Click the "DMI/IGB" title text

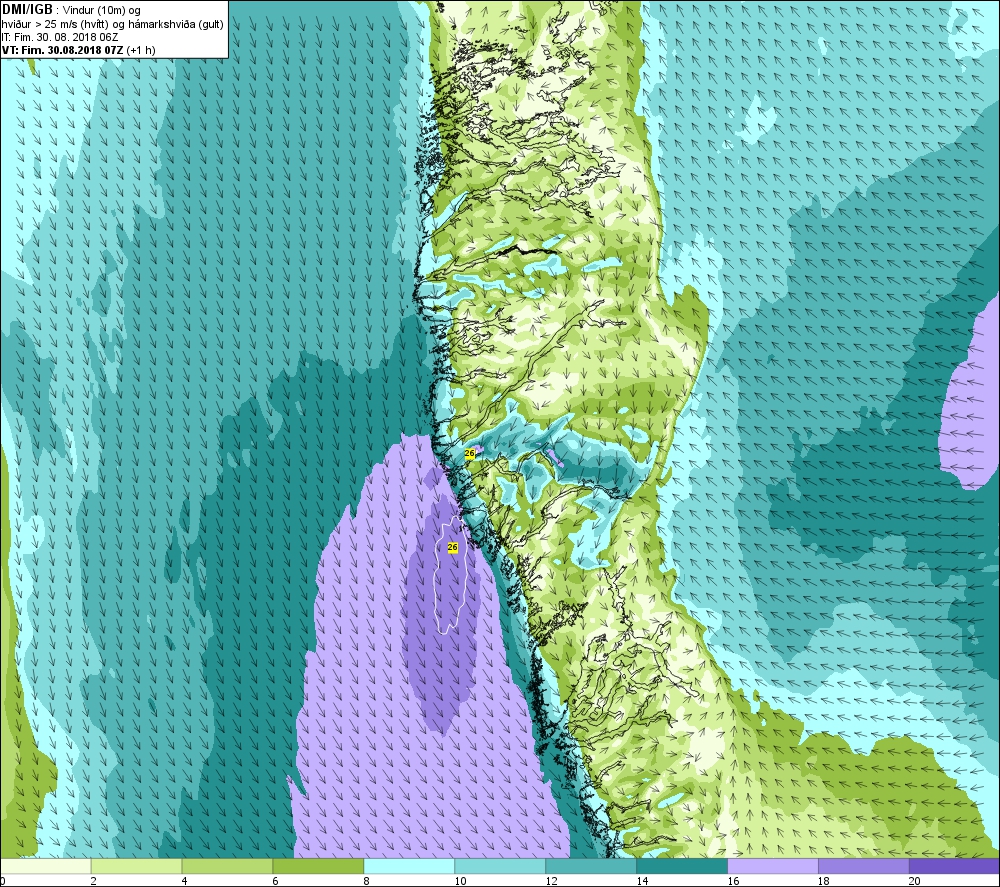pyautogui.click(x=27, y=10)
